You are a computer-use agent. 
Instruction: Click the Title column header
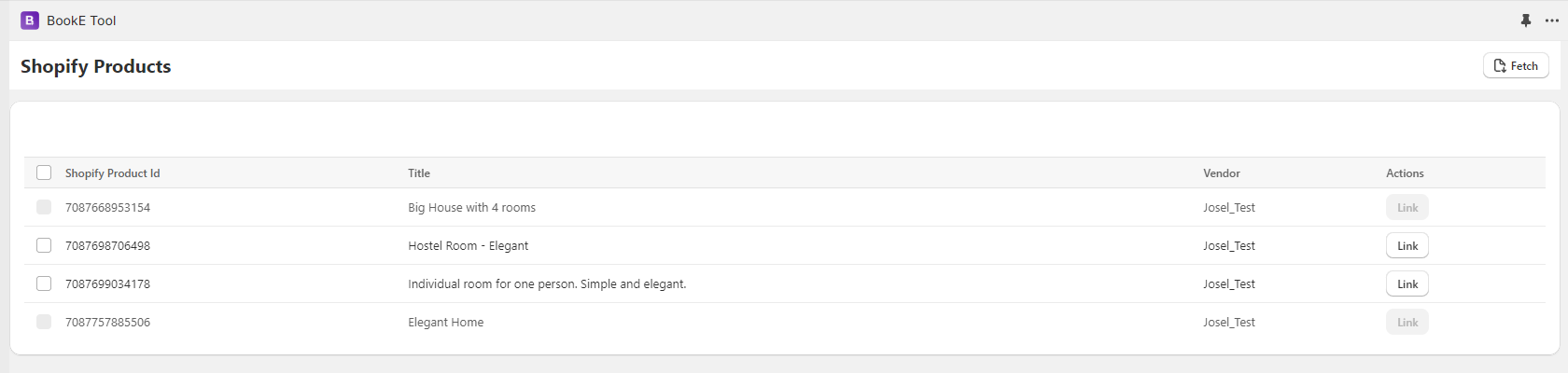(419, 173)
